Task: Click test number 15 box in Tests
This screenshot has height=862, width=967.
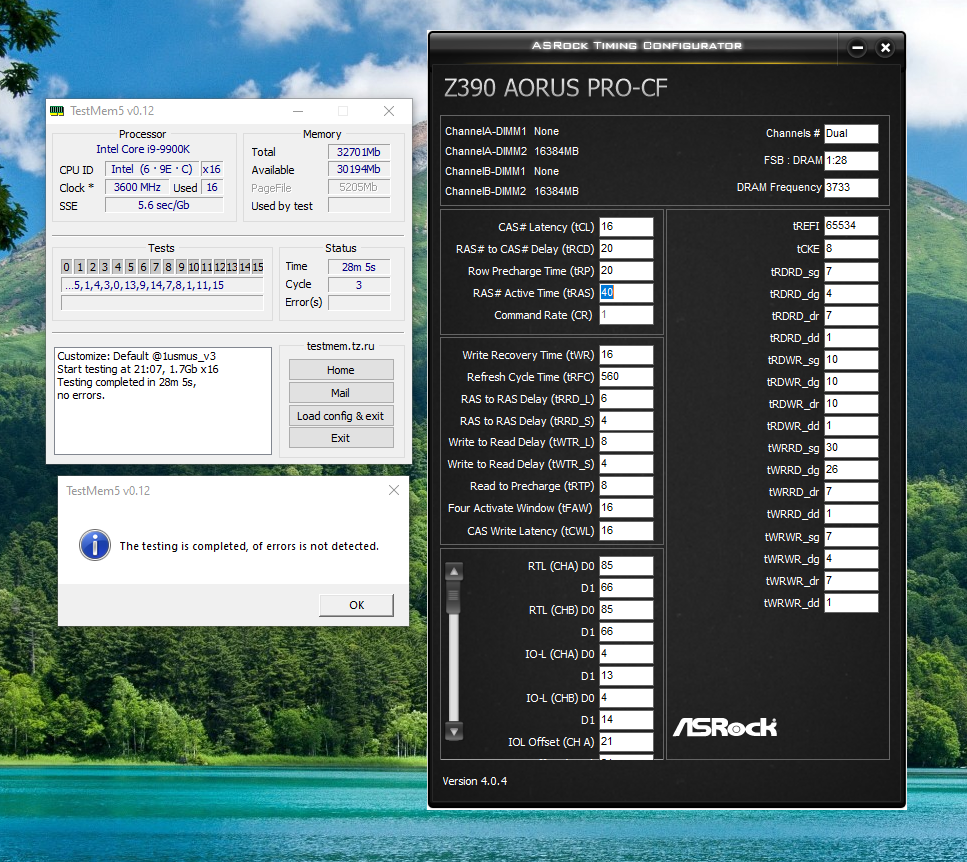Action: [x=258, y=267]
